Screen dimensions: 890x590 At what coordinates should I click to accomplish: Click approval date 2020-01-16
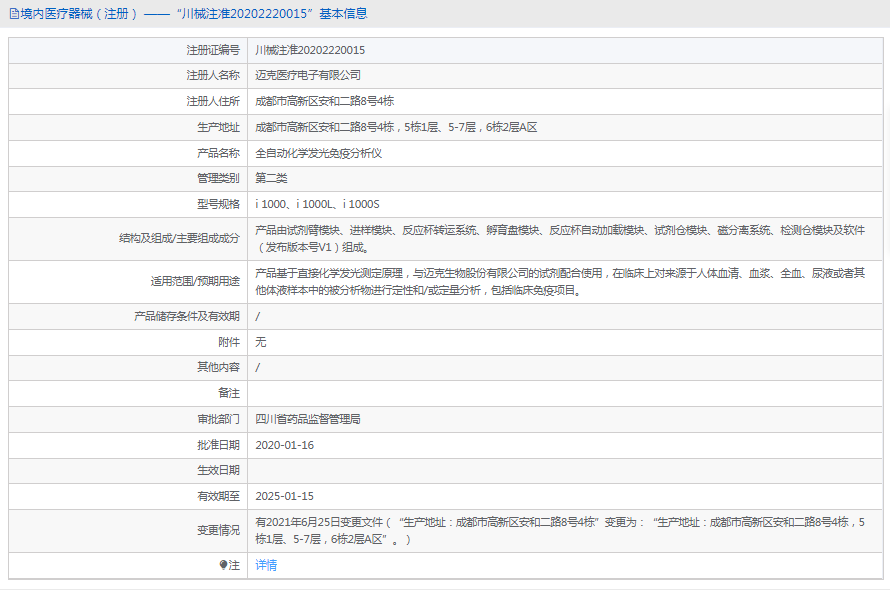284,445
